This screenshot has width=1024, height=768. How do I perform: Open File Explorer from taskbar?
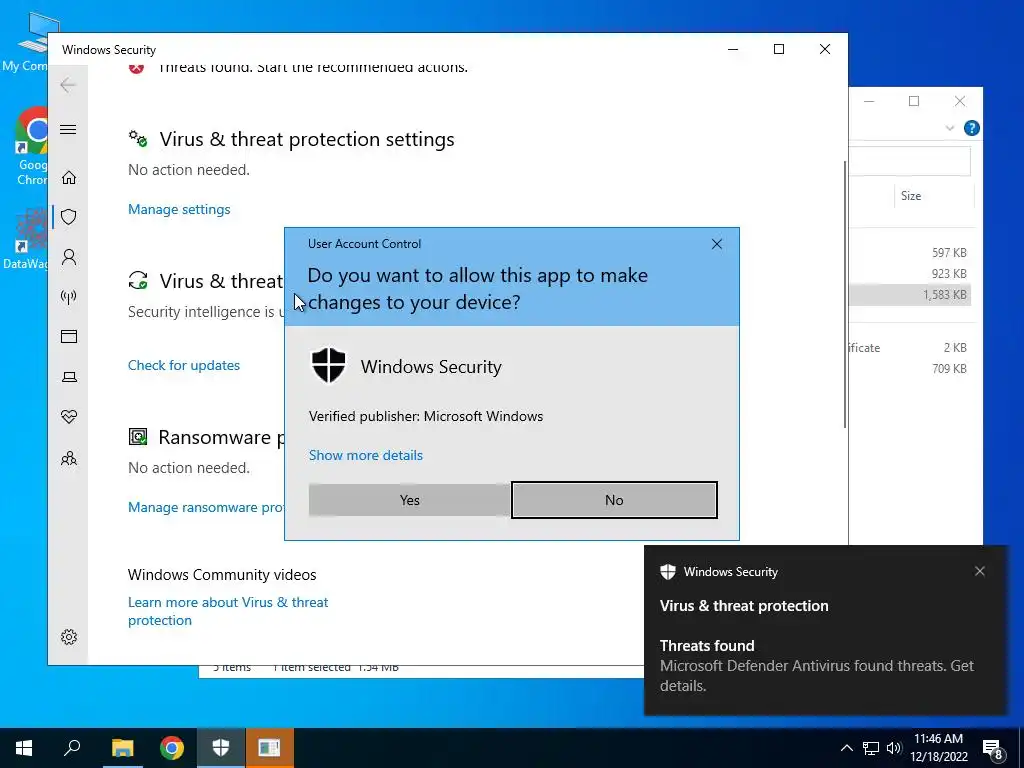click(122, 748)
